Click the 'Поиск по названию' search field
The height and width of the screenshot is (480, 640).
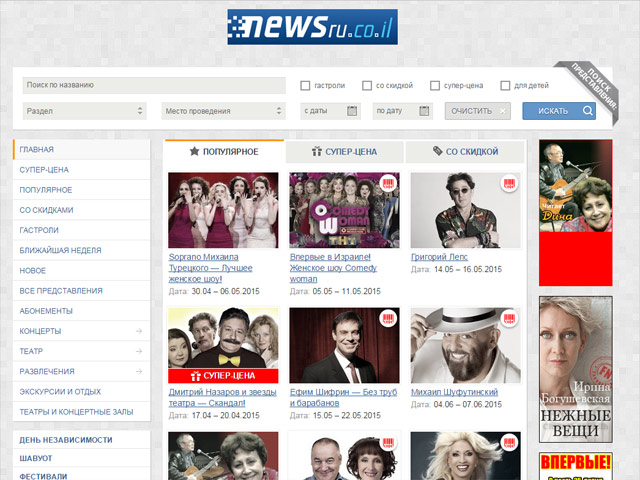click(154, 85)
